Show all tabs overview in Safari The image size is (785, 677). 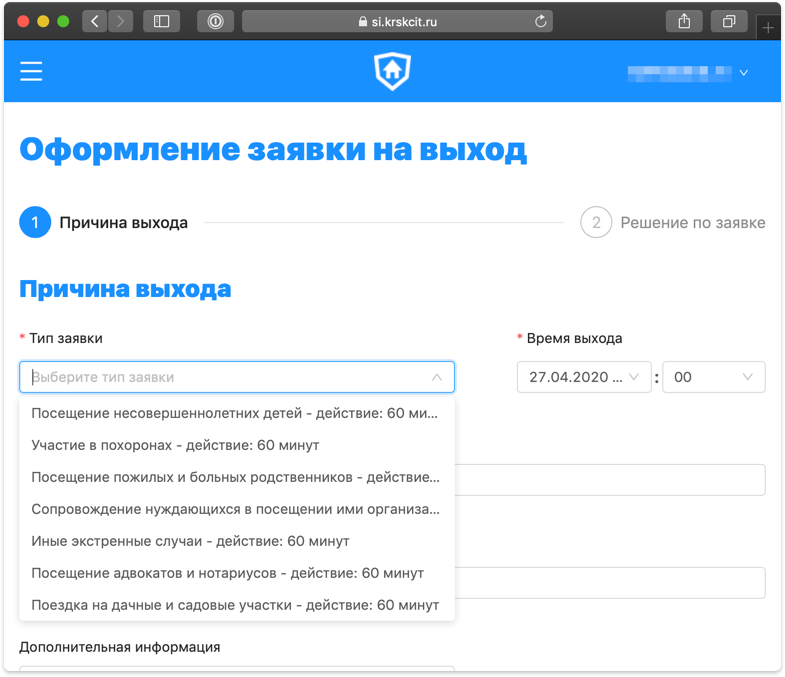click(x=729, y=21)
